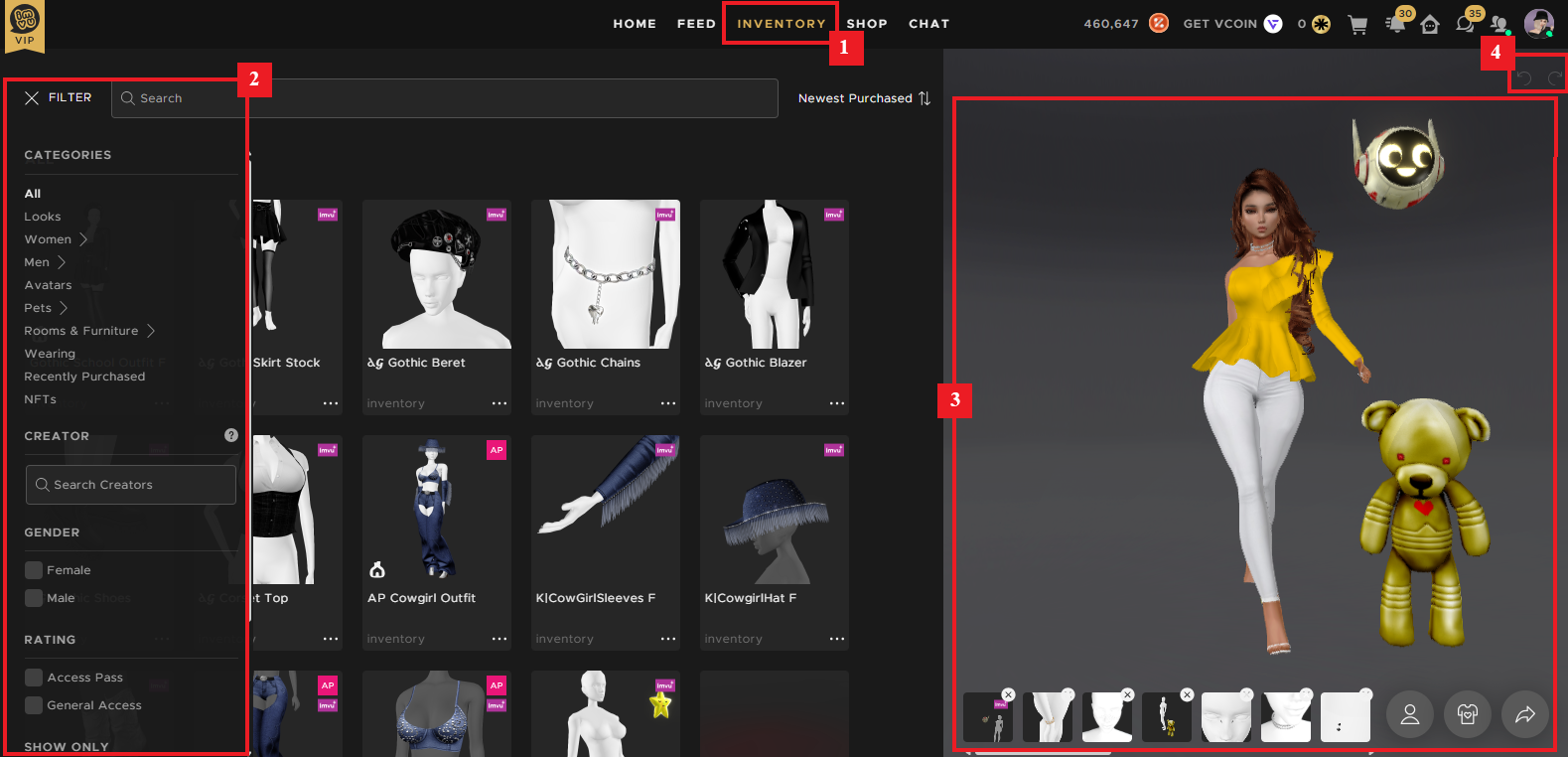This screenshot has width=1568, height=757.
Task: Open the shopping cart
Action: 1357,24
